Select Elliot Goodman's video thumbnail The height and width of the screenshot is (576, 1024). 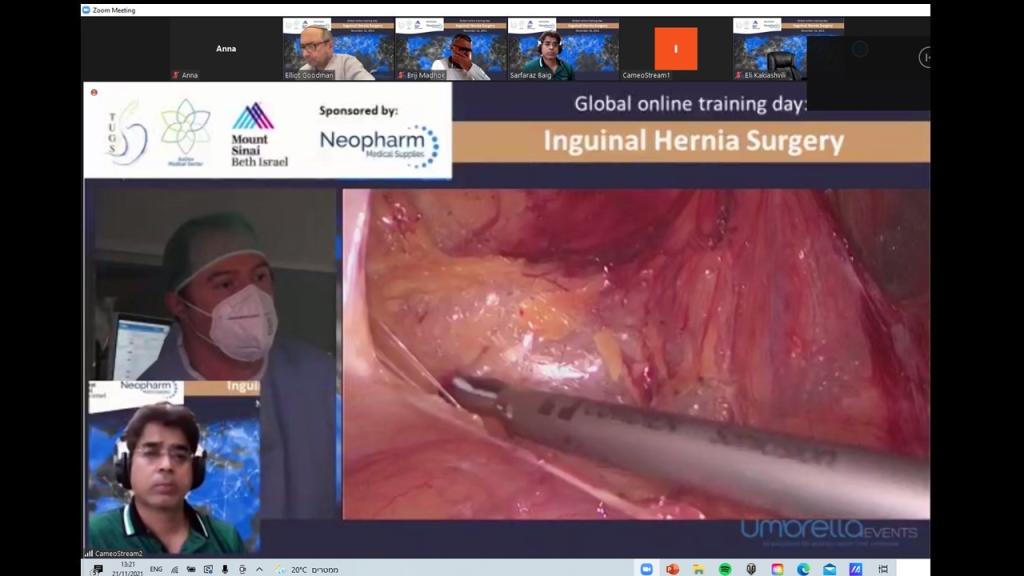click(x=338, y=49)
